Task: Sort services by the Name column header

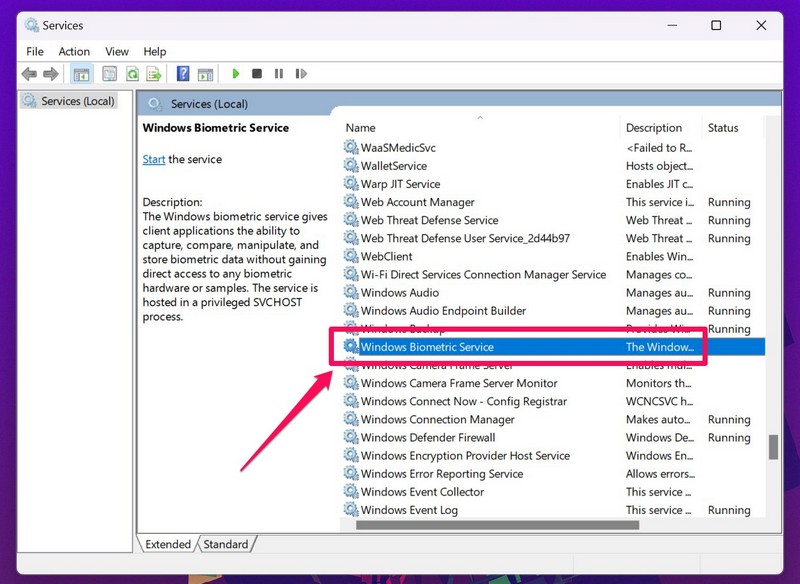Action: pos(361,128)
